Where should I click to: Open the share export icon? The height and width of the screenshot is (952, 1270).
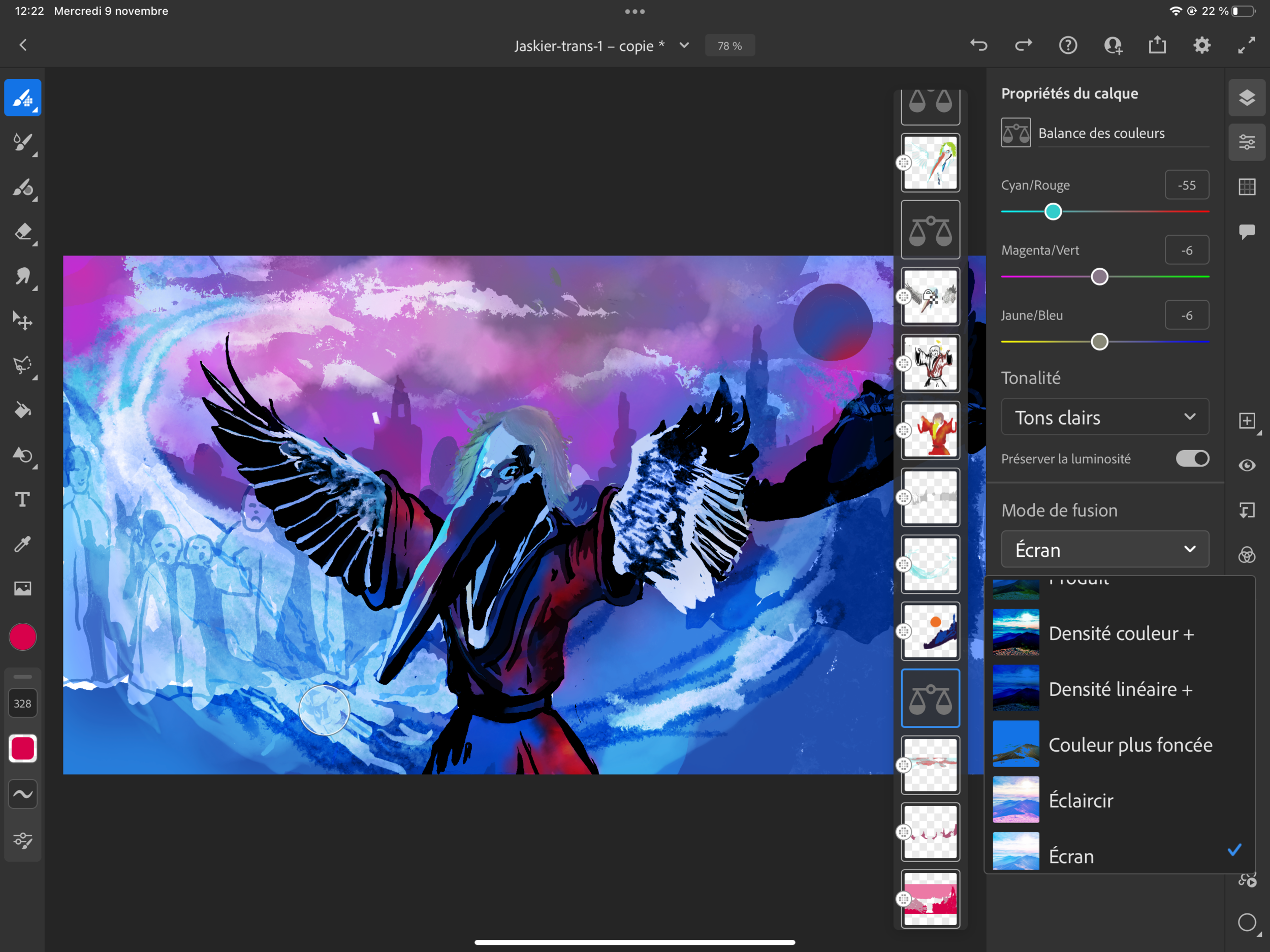coord(1157,45)
